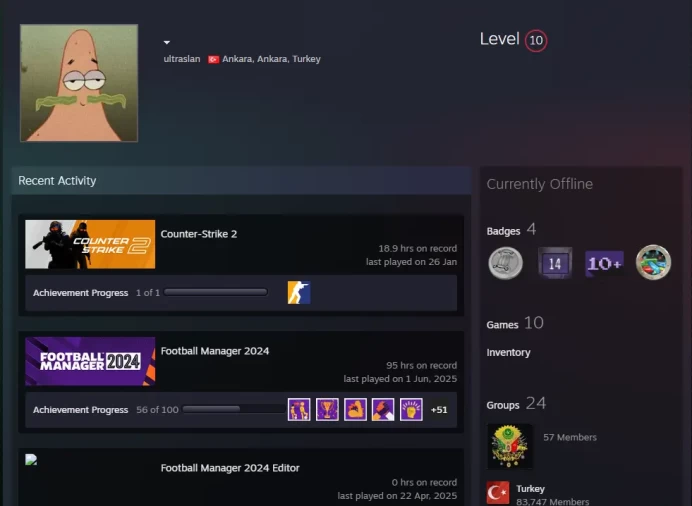Open Achievement Progress for Football Manager 2024

tap(80, 410)
